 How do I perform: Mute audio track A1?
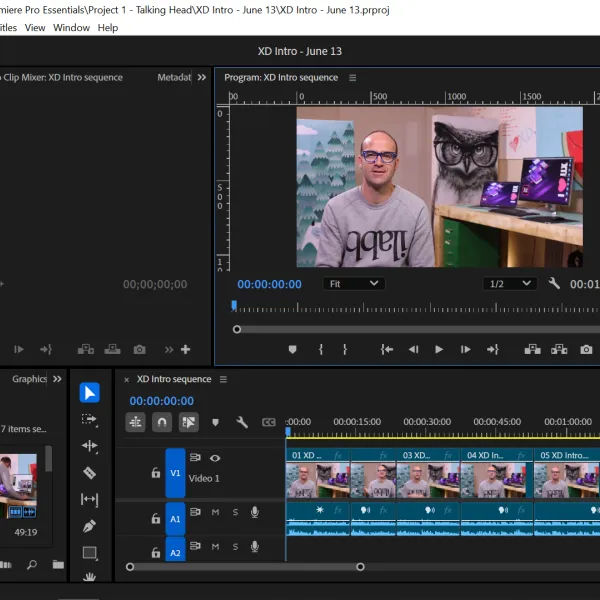(215, 512)
